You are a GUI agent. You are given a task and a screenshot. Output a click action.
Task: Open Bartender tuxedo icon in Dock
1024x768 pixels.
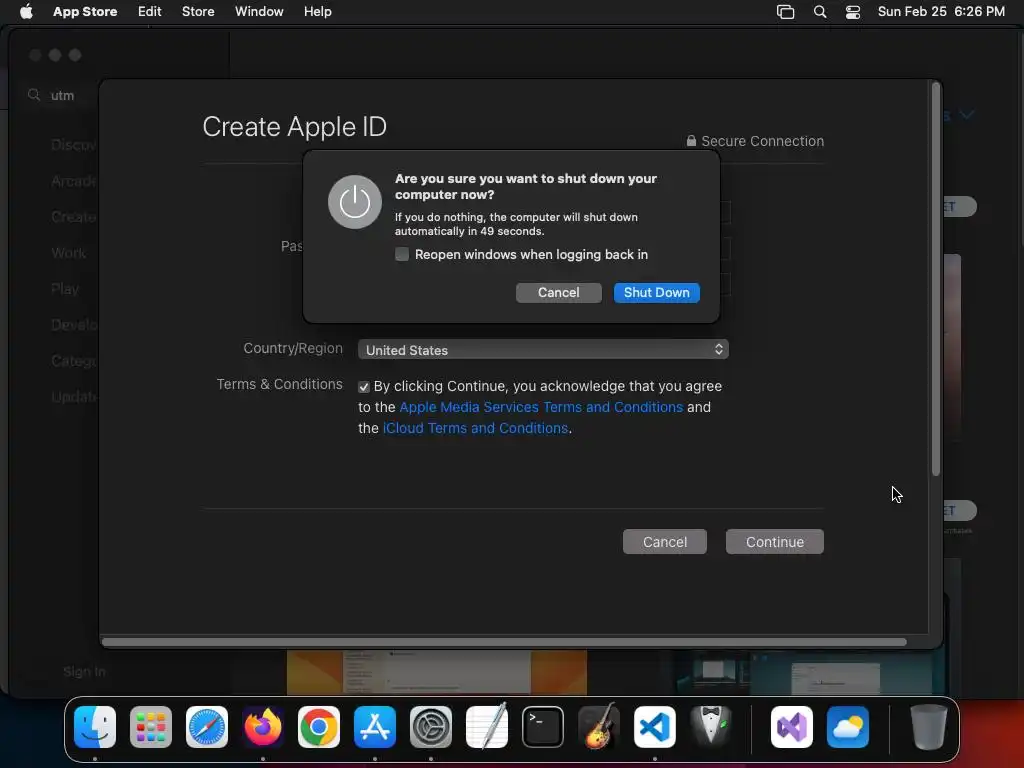pos(711,725)
